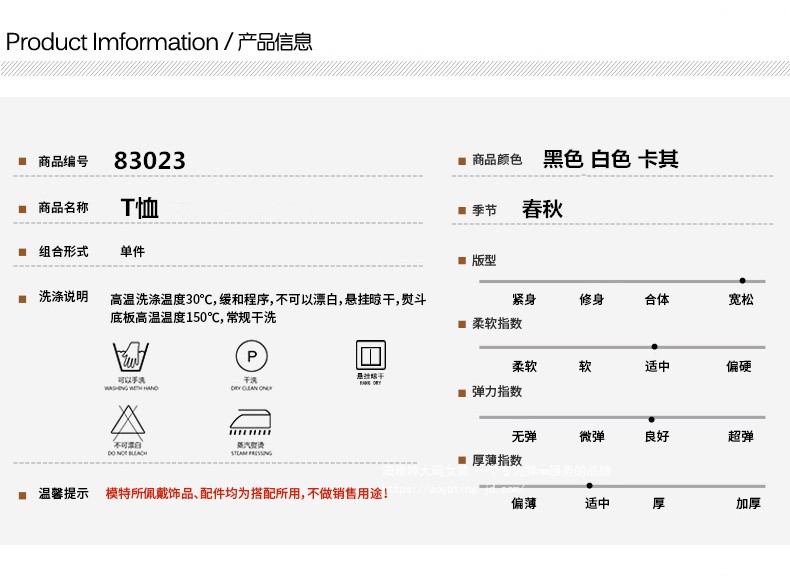
Task: Click the brown bullet beside 温馨提示
Action: tap(22, 495)
